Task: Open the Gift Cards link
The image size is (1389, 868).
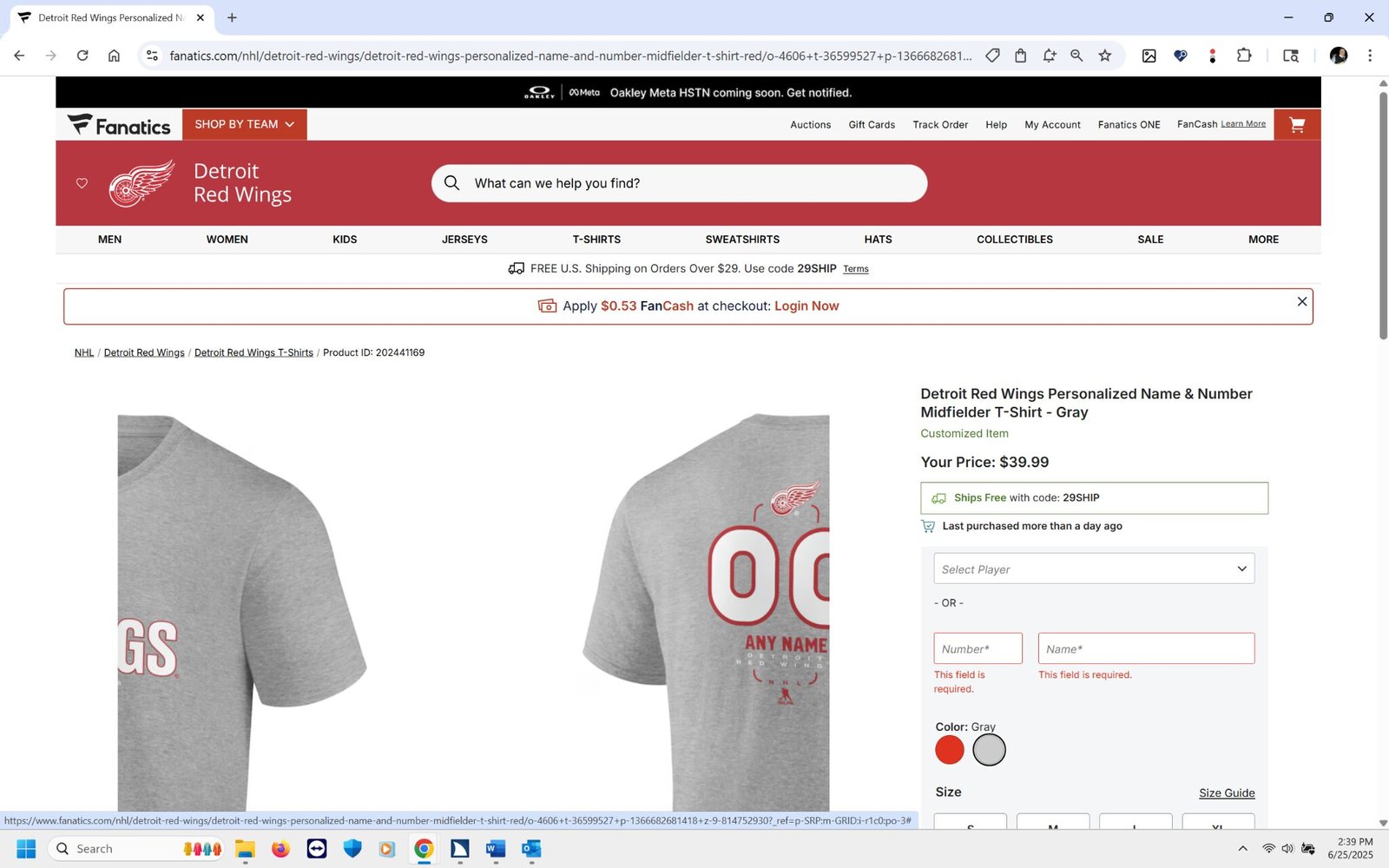Action: (872, 125)
